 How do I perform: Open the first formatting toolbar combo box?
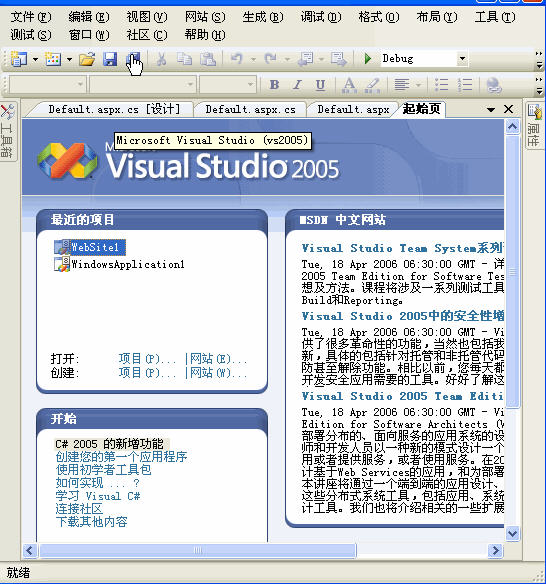click(48, 85)
